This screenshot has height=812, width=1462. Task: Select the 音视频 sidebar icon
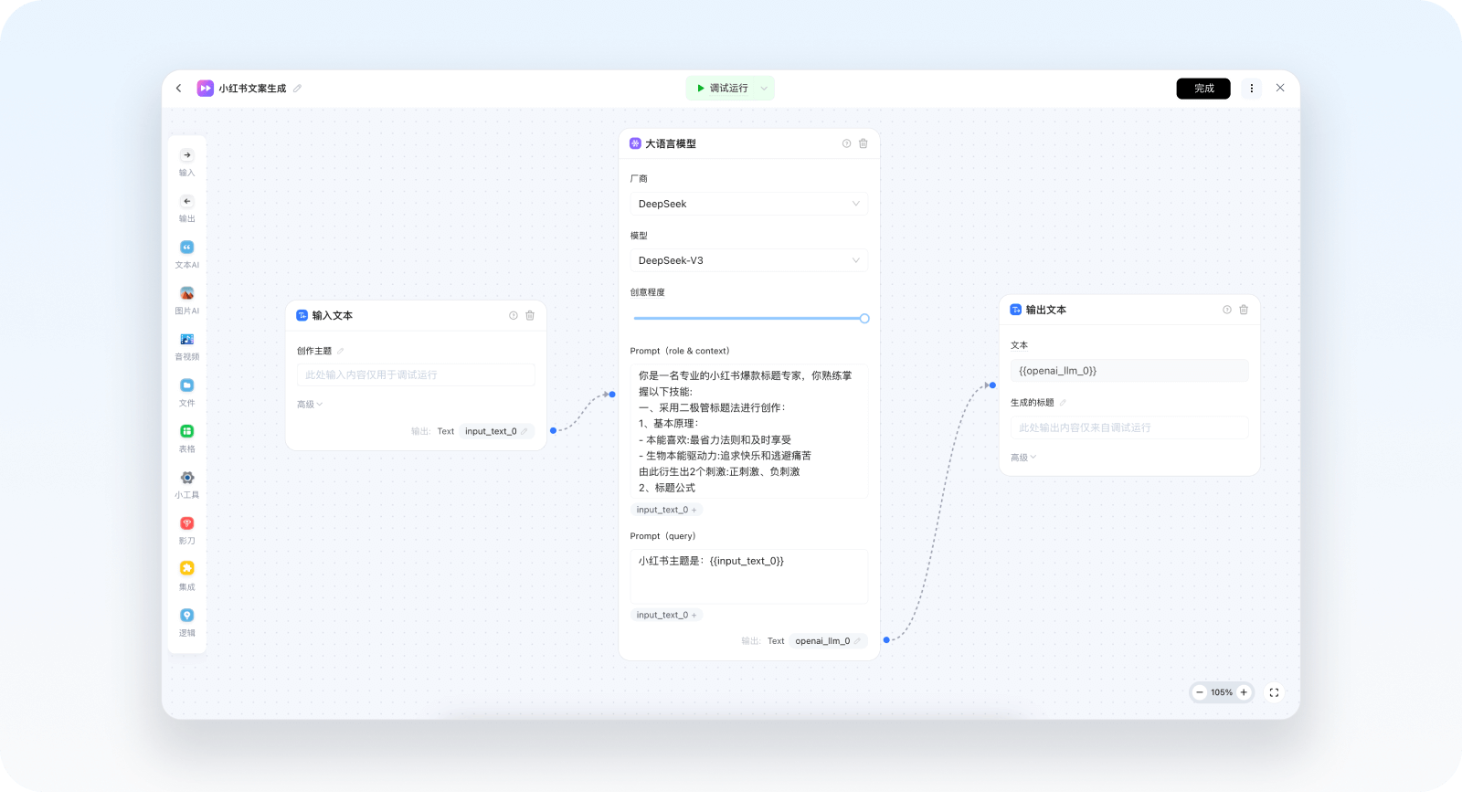pos(186,340)
